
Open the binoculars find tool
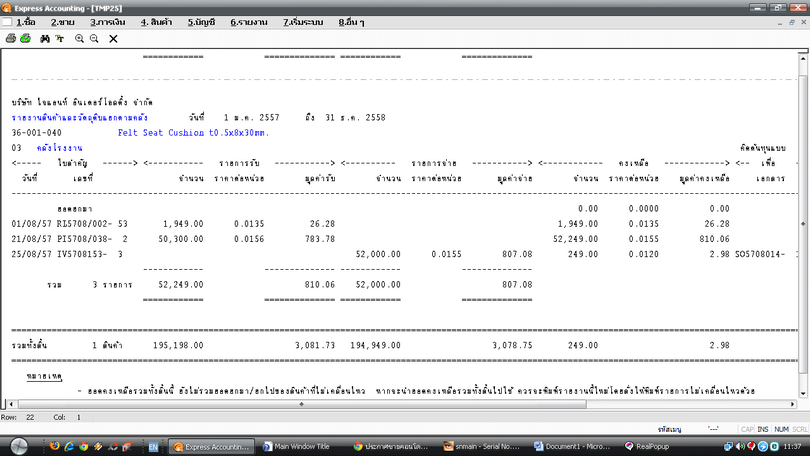[x=45, y=38]
